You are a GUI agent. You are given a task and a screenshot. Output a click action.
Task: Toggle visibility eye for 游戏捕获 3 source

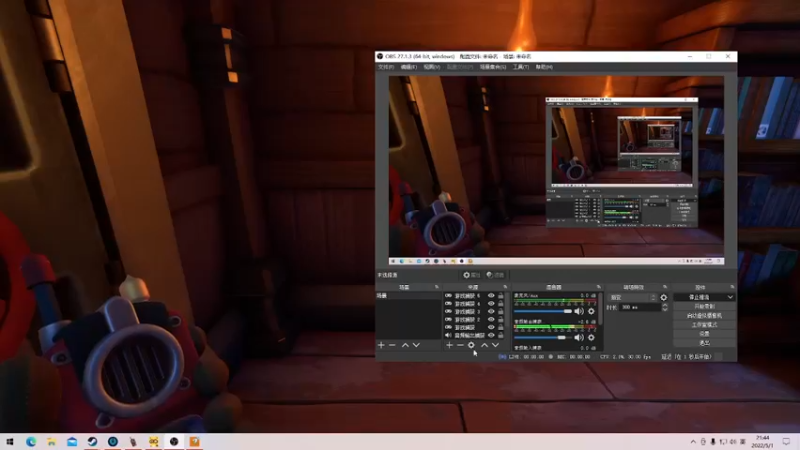pos(491,311)
